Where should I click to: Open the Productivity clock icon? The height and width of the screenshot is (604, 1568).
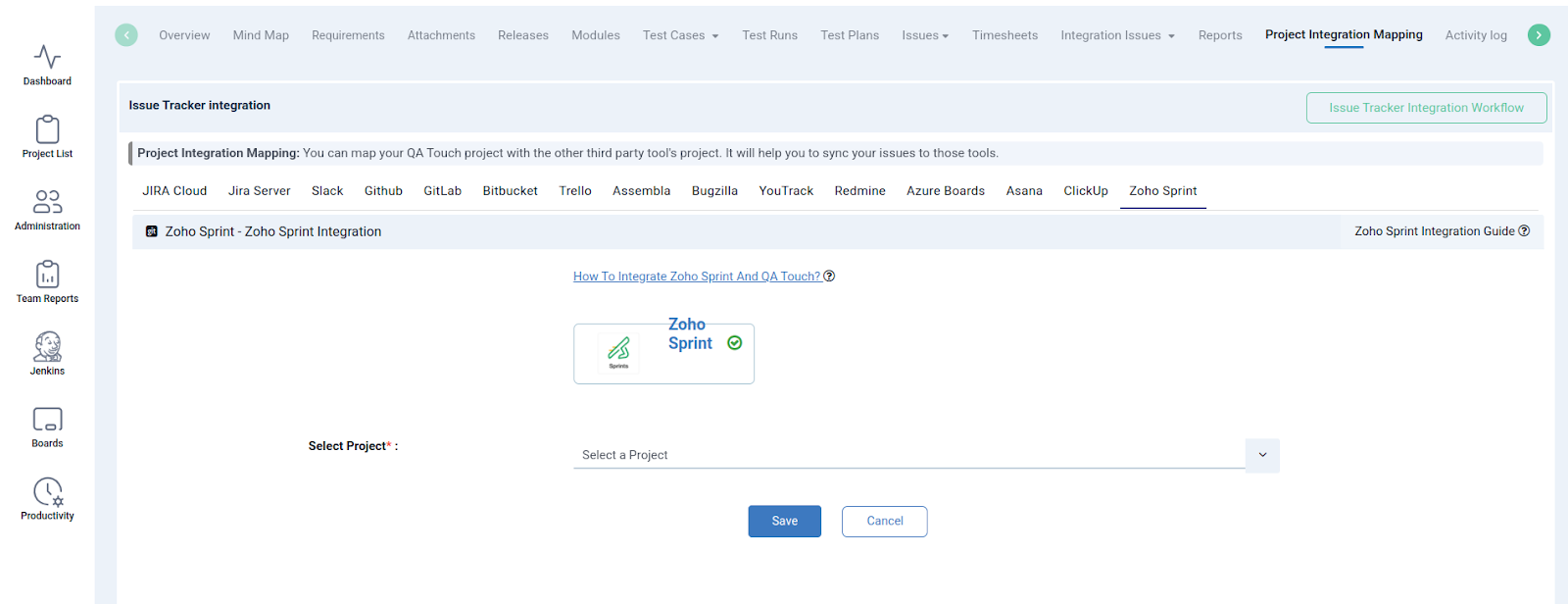(x=47, y=491)
